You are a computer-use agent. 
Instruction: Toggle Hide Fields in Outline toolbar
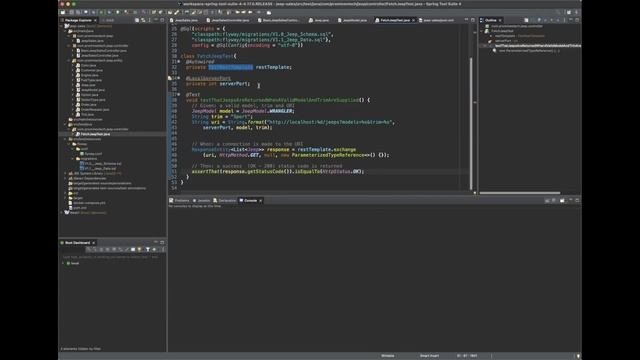point(539,20)
